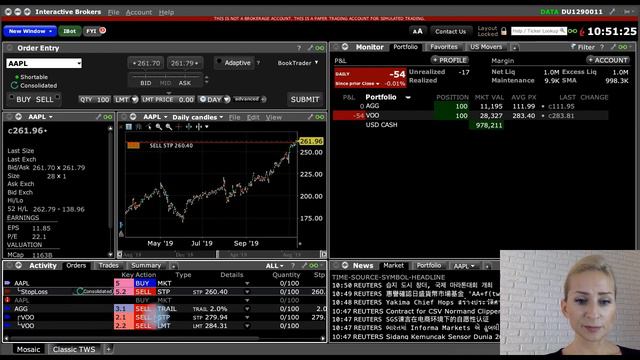The image size is (640, 360).
Task: Click the 261.70 bid price button
Action: click(x=146, y=63)
